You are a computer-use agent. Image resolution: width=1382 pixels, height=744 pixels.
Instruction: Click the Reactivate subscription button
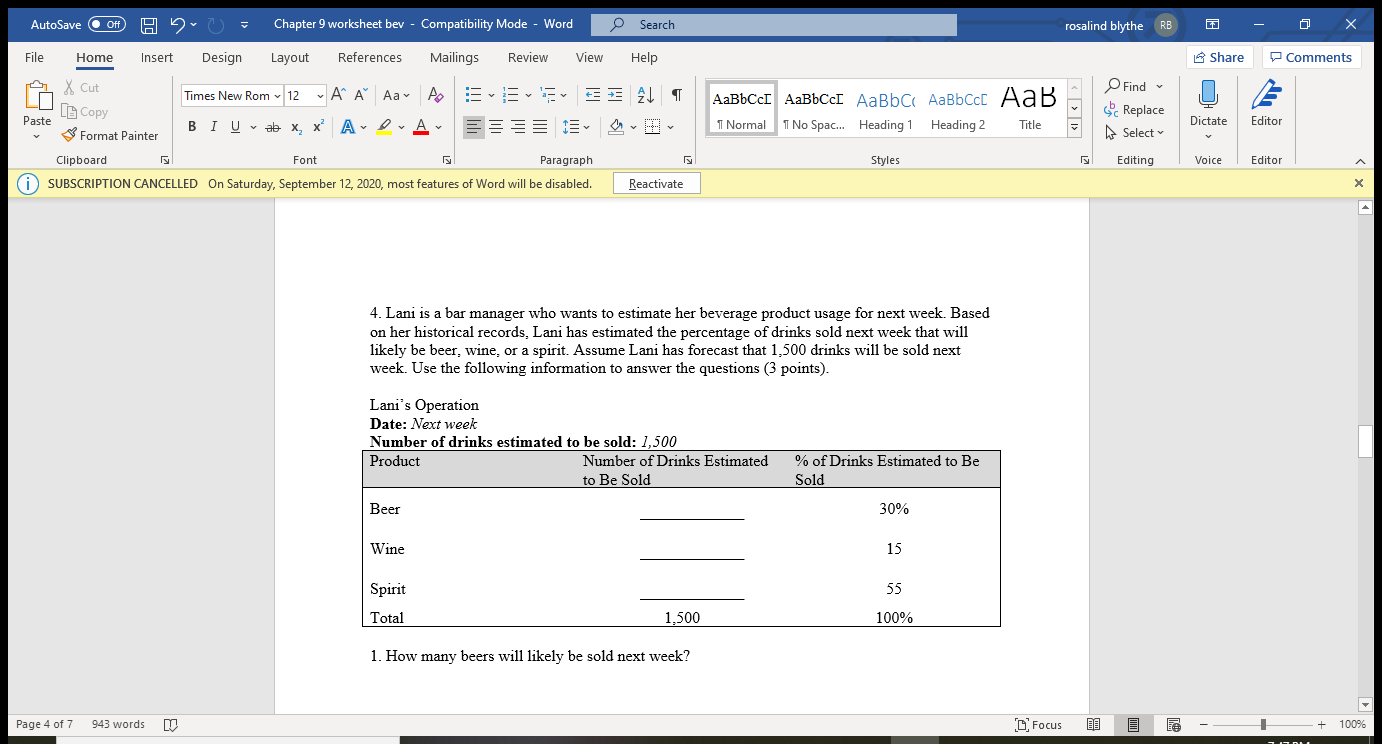pos(656,183)
